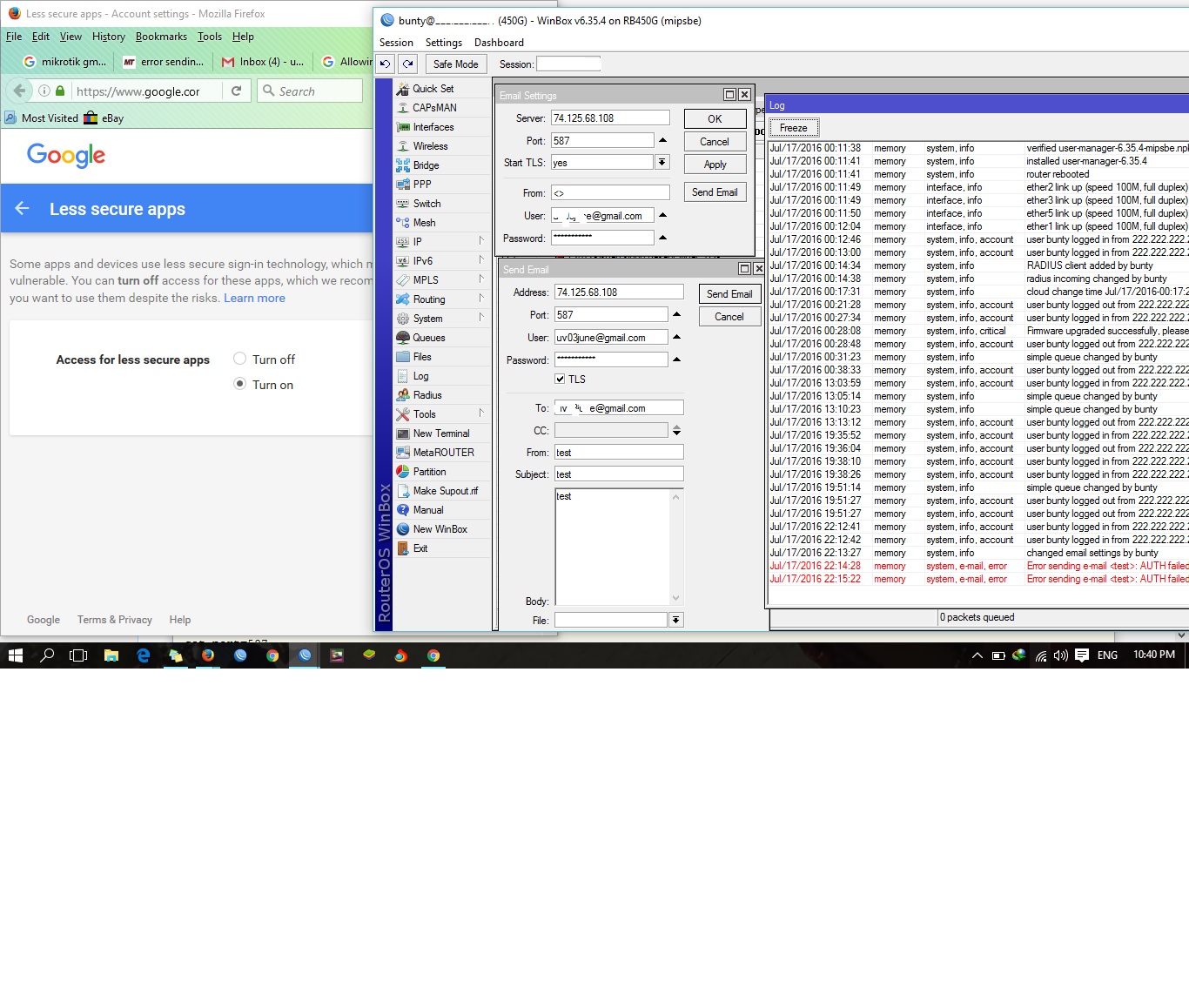Image resolution: width=1189 pixels, height=1008 pixels.
Task: Click Exit in WinBox sidebar
Action: pyautogui.click(x=420, y=548)
